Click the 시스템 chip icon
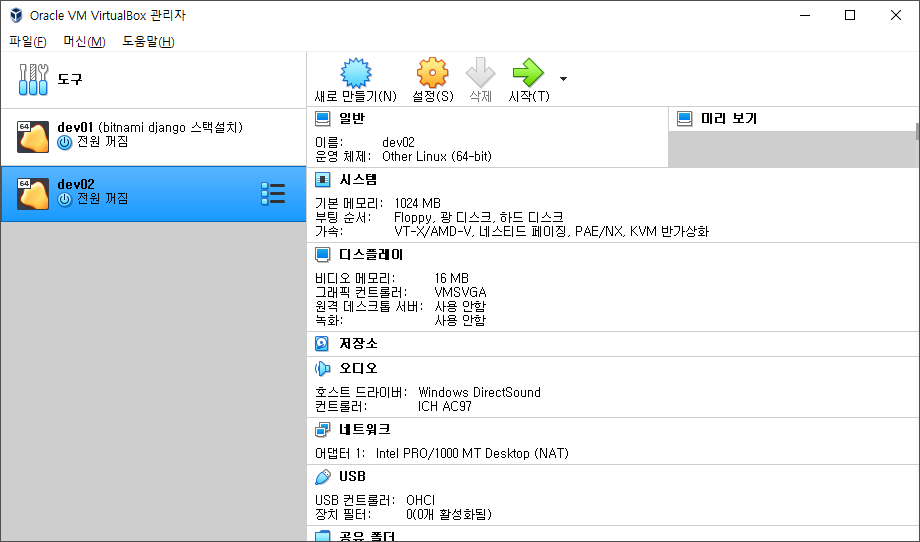Image resolution: width=920 pixels, height=542 pixels. pyautogui.click(x=322, y=179)
